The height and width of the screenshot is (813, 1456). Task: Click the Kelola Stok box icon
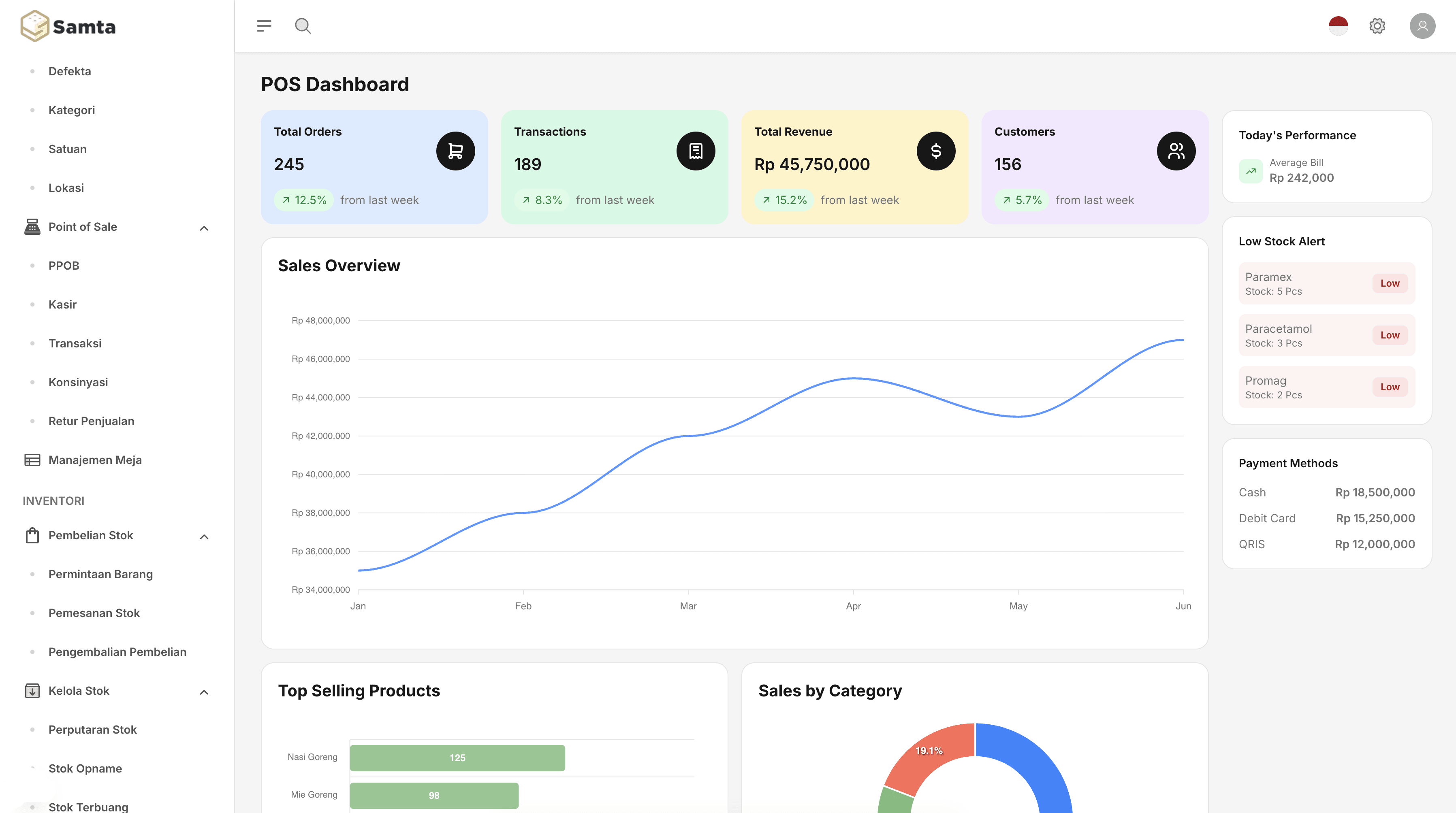click(x=32, y=690)
